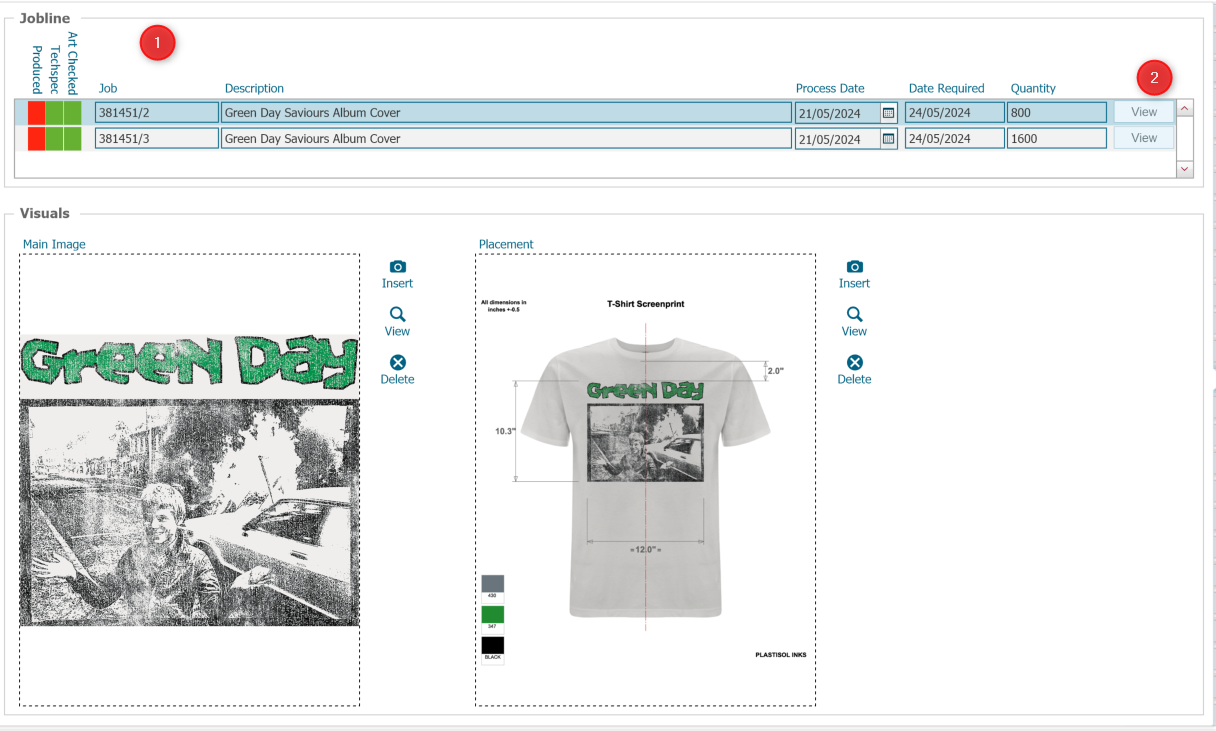This screenshot has height=731, width=1216.
Task: Click red Produced status cell for job 381451/3
Action: pos(37,138)
